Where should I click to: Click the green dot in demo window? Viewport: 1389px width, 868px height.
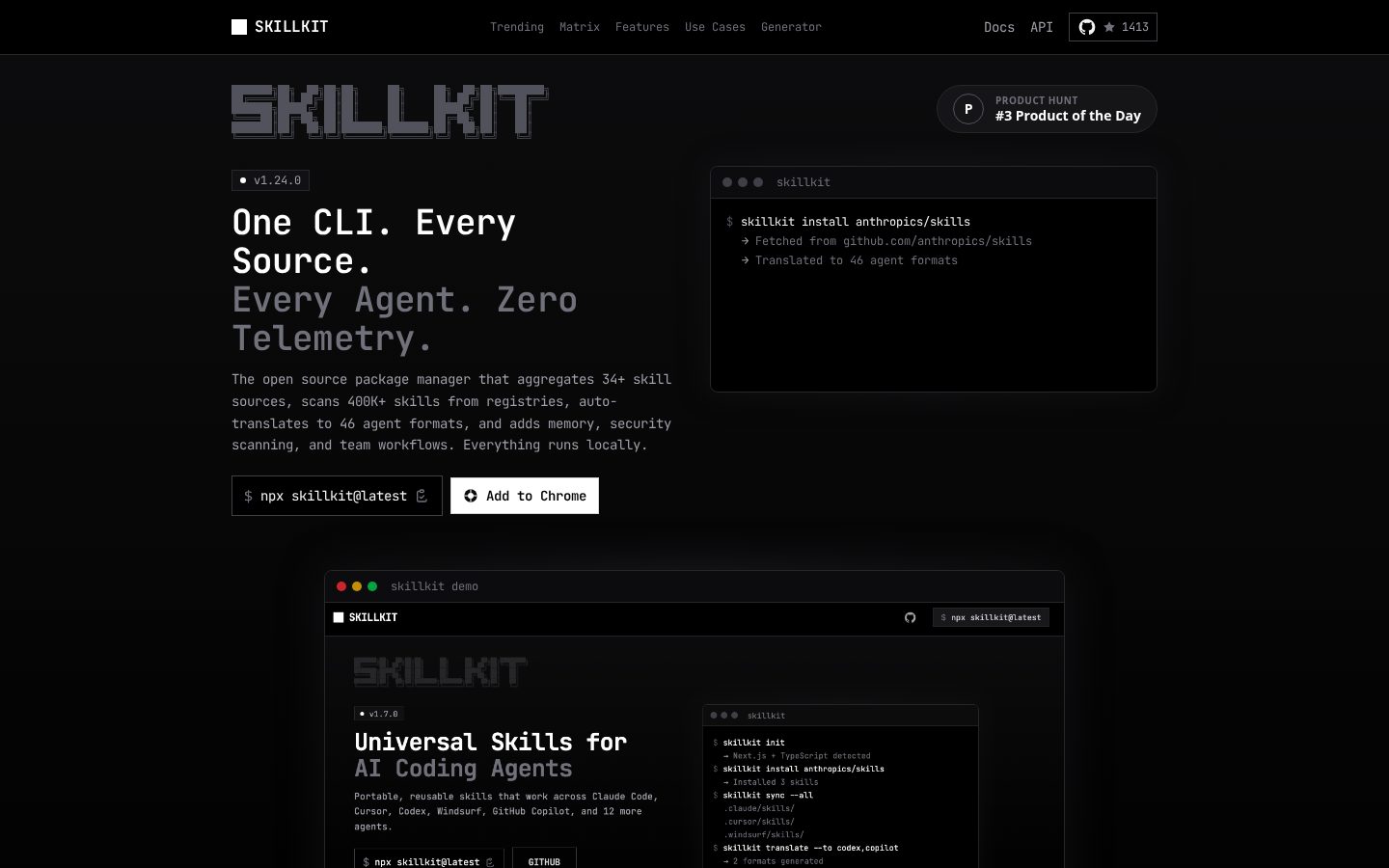(372, 586)
